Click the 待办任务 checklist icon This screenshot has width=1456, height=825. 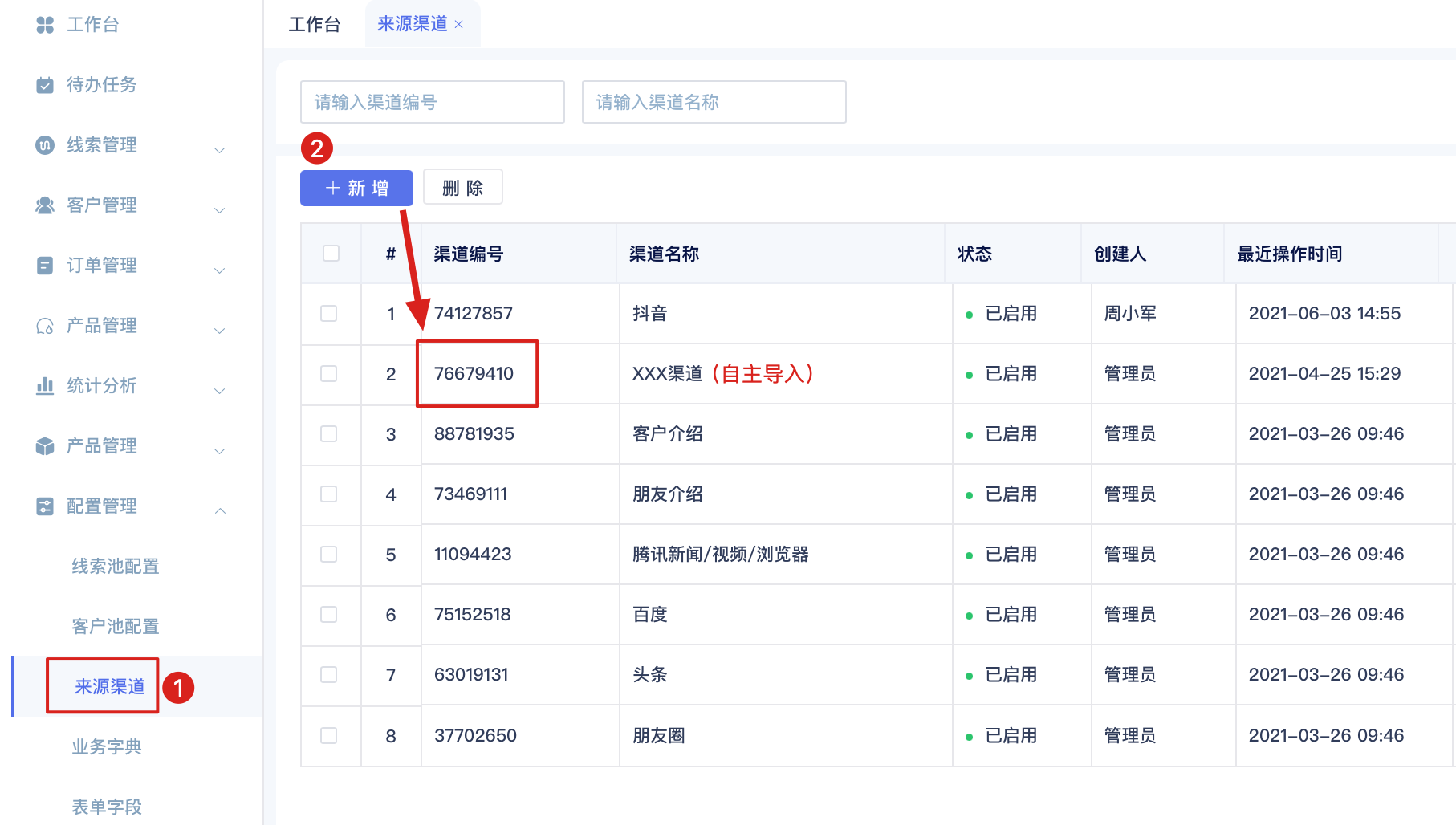(45, 85)
